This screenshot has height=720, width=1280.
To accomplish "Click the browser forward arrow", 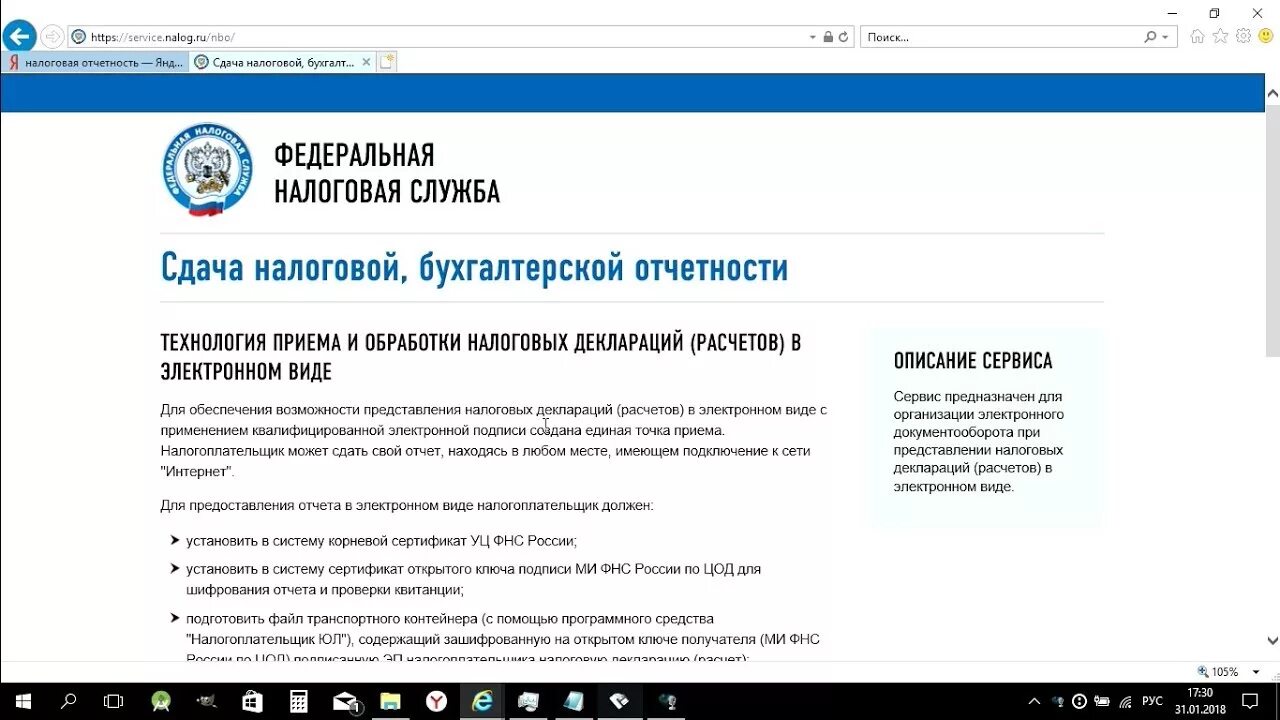I will pyautogui.click(x=52, y=37).
